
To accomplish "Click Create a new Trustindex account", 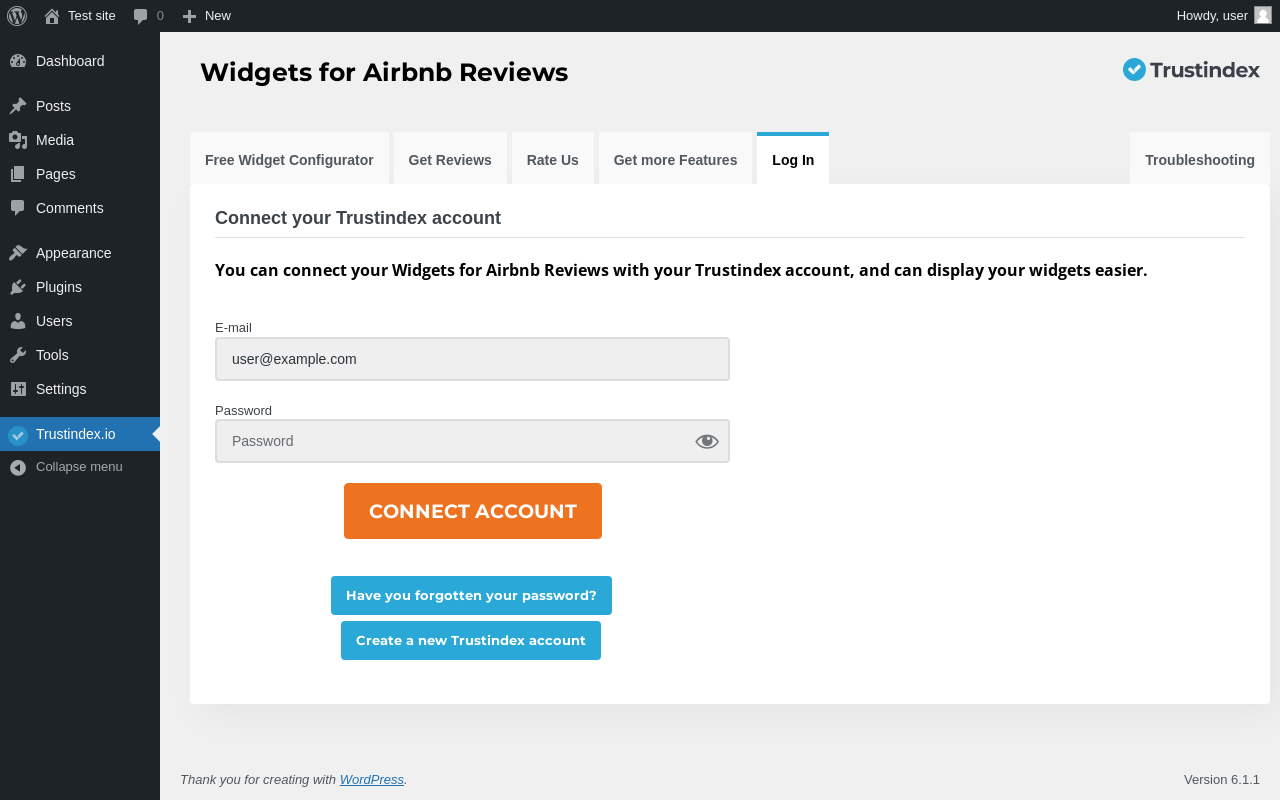I will coord(471,640).
